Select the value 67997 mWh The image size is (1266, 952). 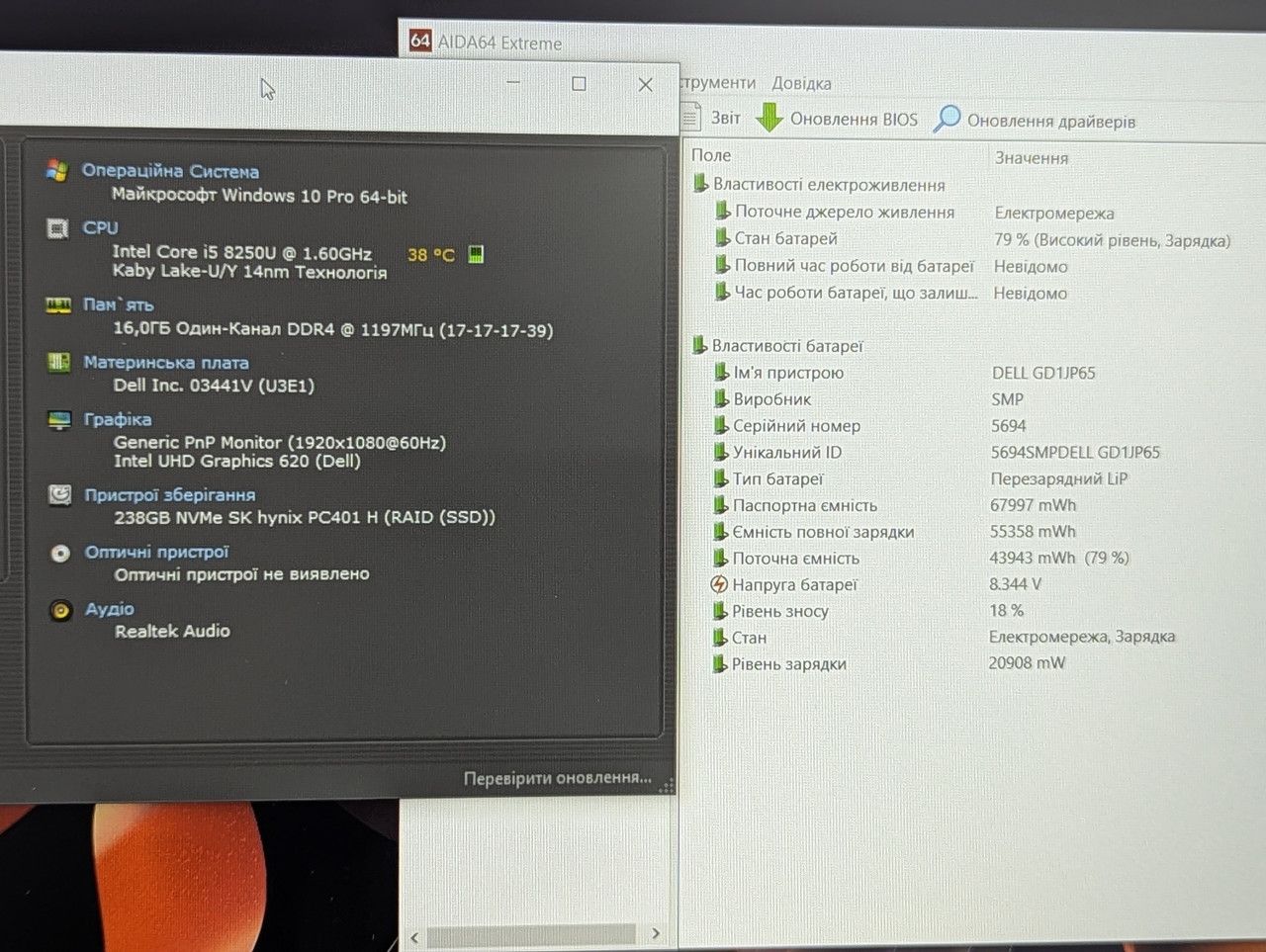[x=1034, y=505]
